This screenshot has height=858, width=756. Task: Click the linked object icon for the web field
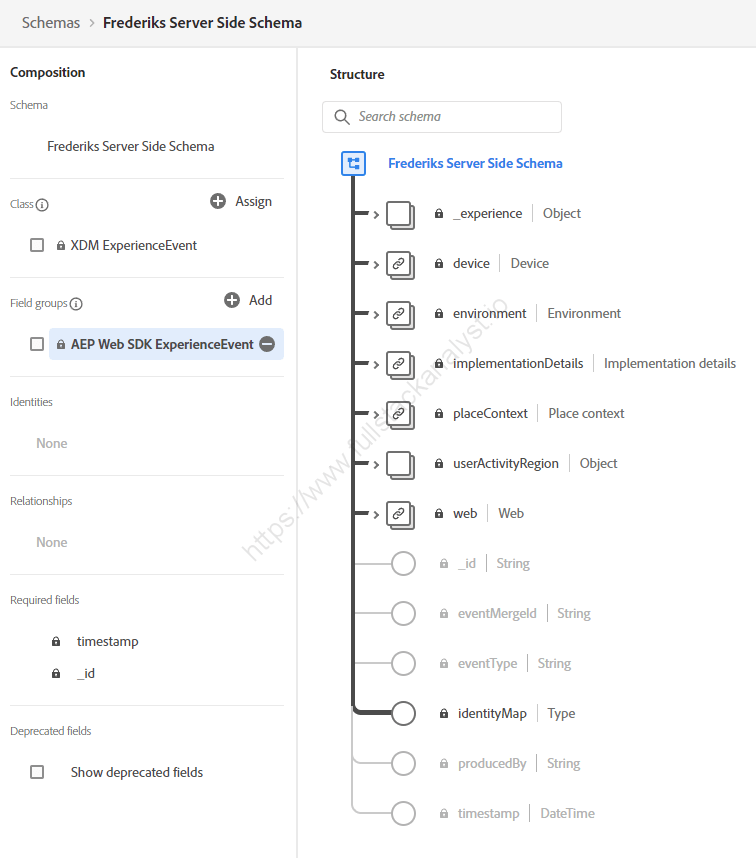coord(400,513)
